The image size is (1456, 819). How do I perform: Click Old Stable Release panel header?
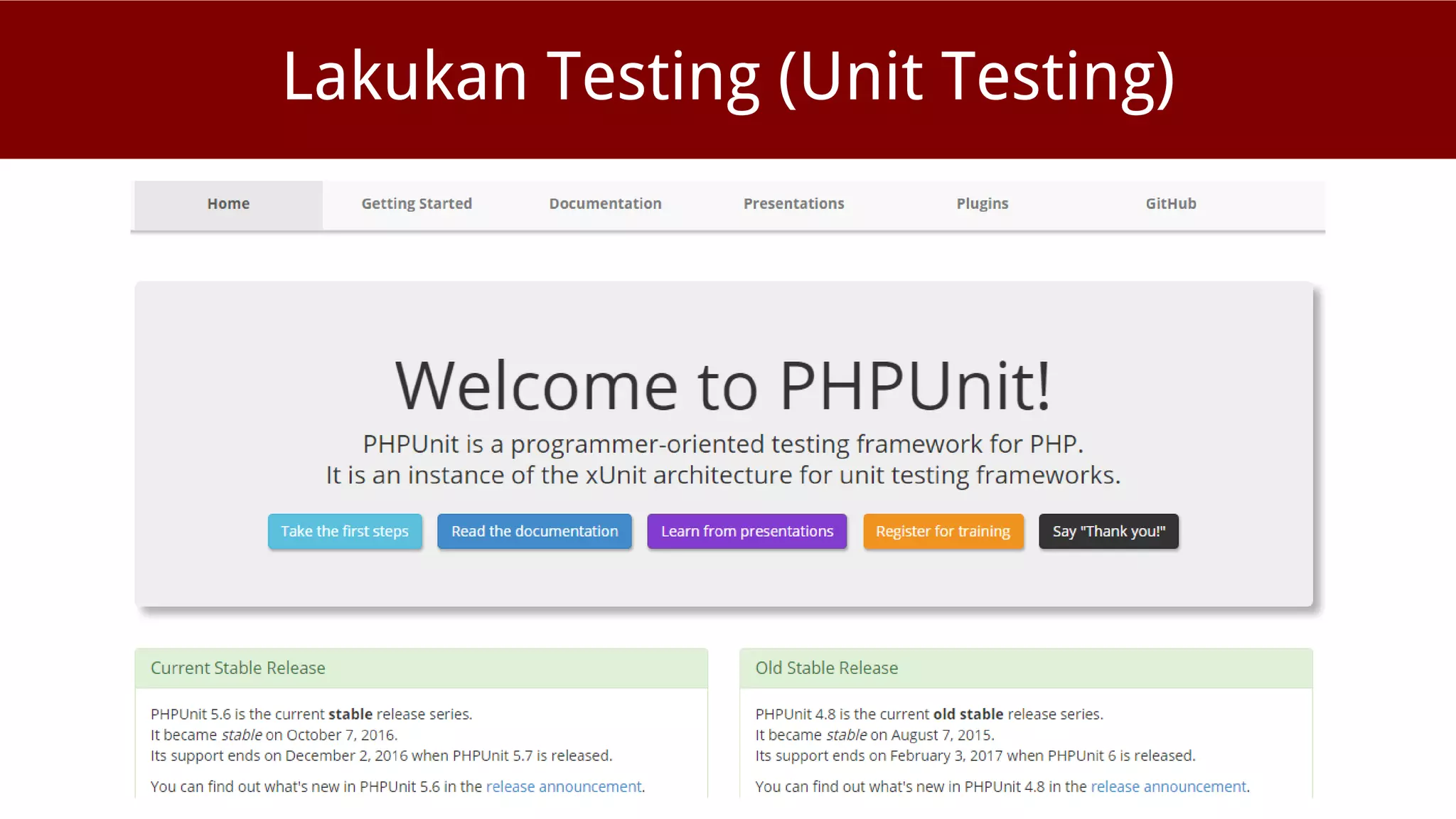(1026, 668)
